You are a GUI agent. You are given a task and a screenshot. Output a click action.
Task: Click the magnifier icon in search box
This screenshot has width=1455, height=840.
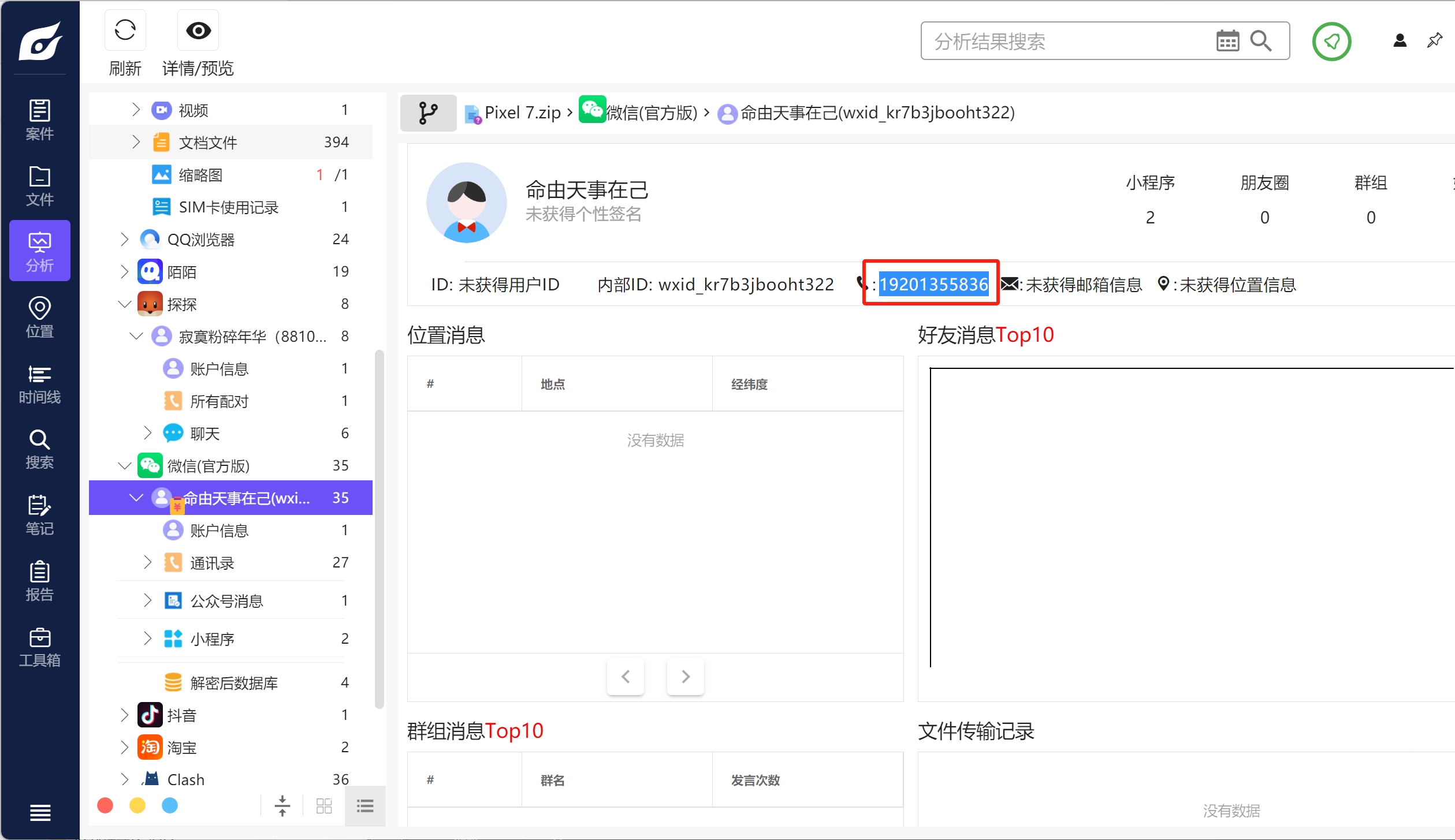(x=1260, y=41)
